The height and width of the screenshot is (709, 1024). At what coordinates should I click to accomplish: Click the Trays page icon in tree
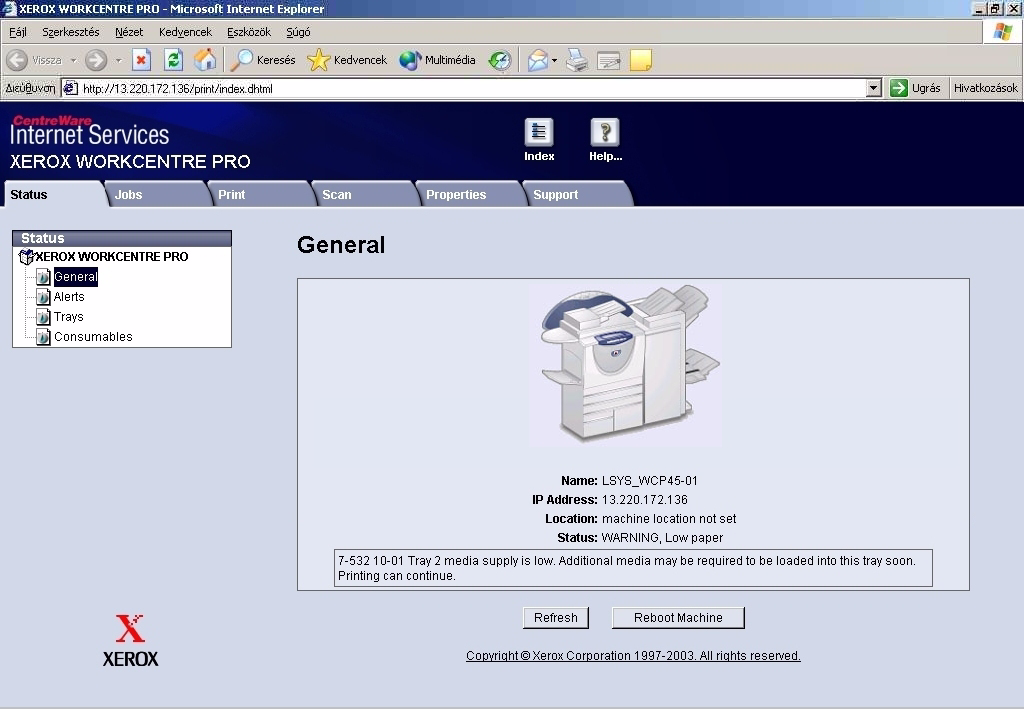(43, 317)
